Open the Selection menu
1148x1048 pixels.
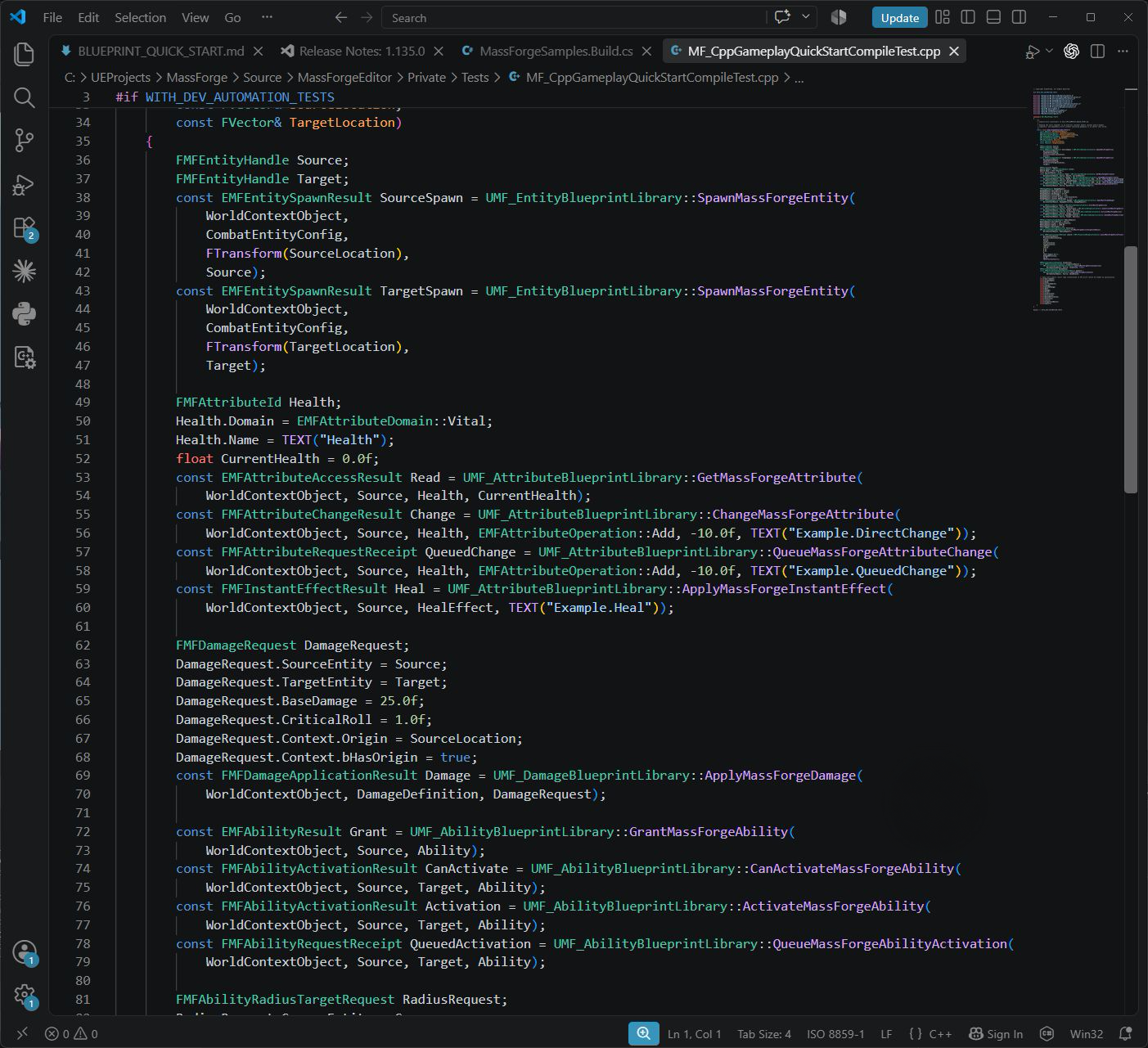click(140, 17)
